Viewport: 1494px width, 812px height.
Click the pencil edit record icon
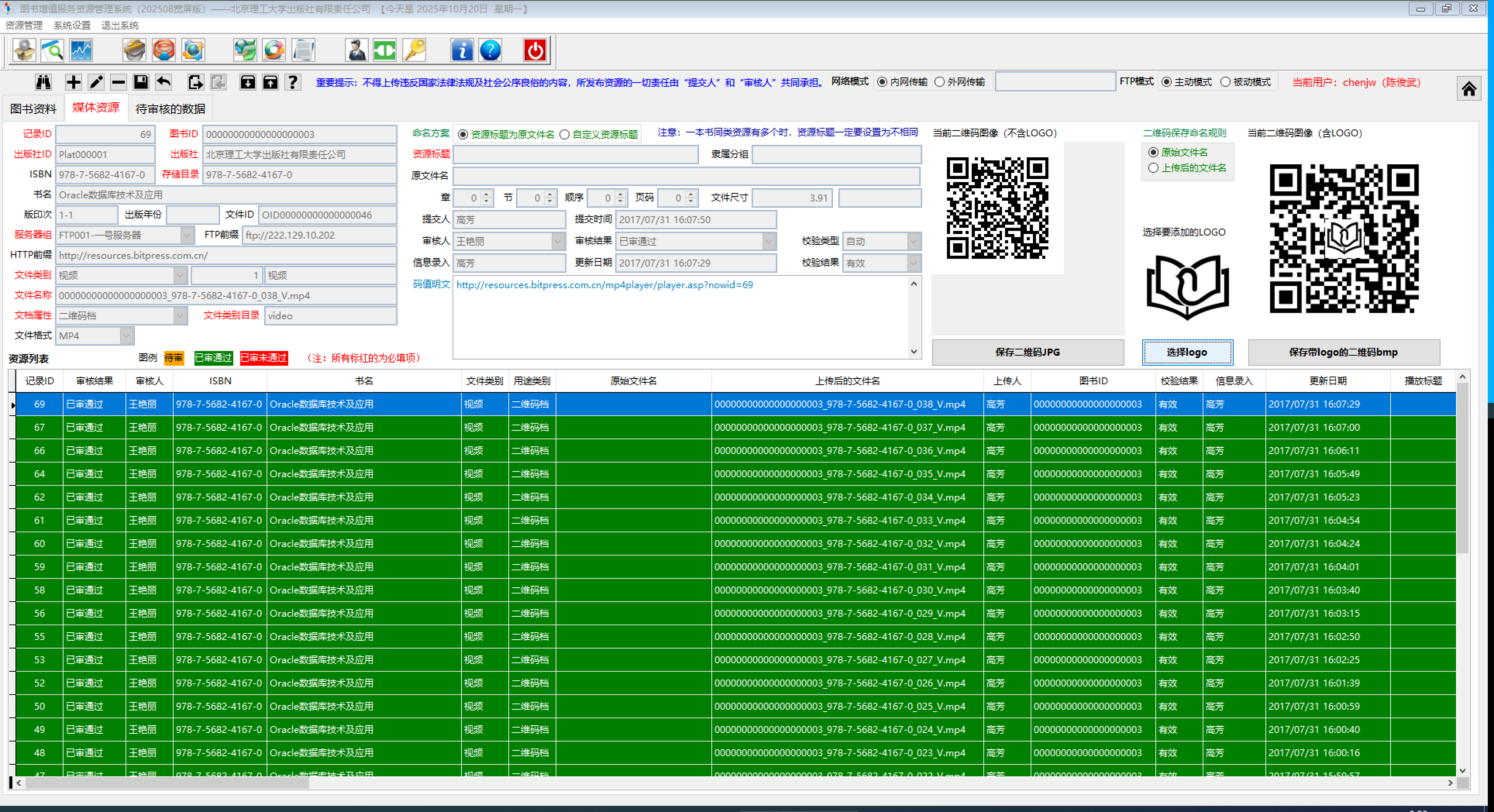pyautogui.click(x=96, y=83)
